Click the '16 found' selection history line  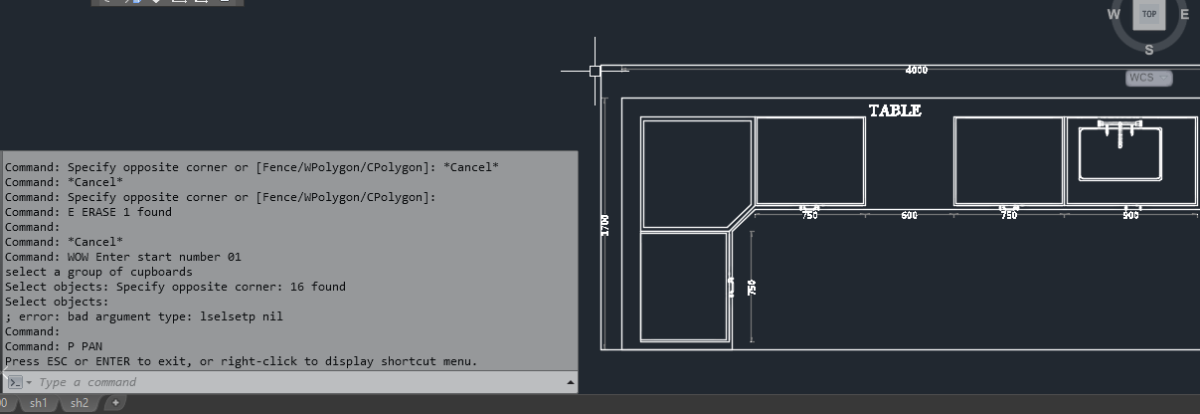175,286
